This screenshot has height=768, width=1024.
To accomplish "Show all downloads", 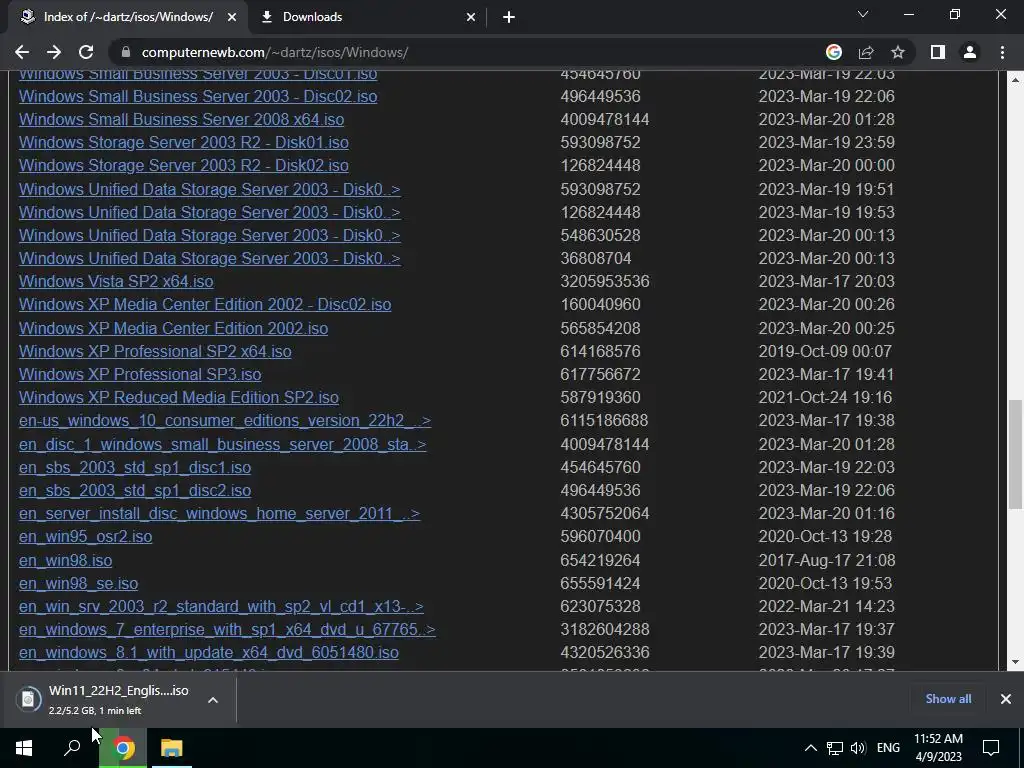I will (x=948, y=699).
